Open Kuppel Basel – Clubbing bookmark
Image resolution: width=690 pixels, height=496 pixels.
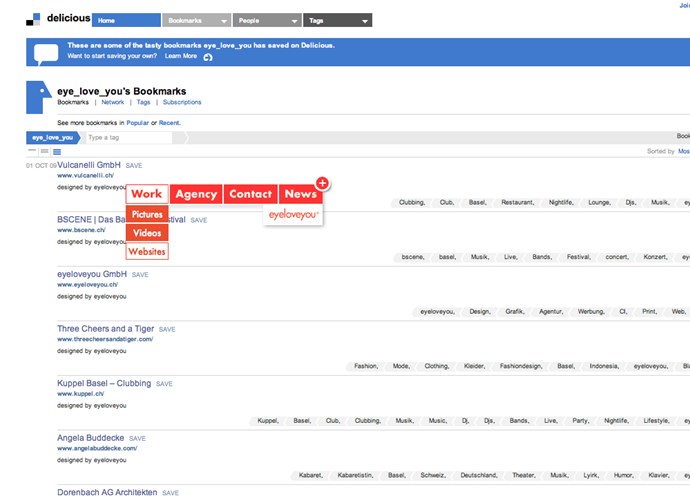pos(104,383)
